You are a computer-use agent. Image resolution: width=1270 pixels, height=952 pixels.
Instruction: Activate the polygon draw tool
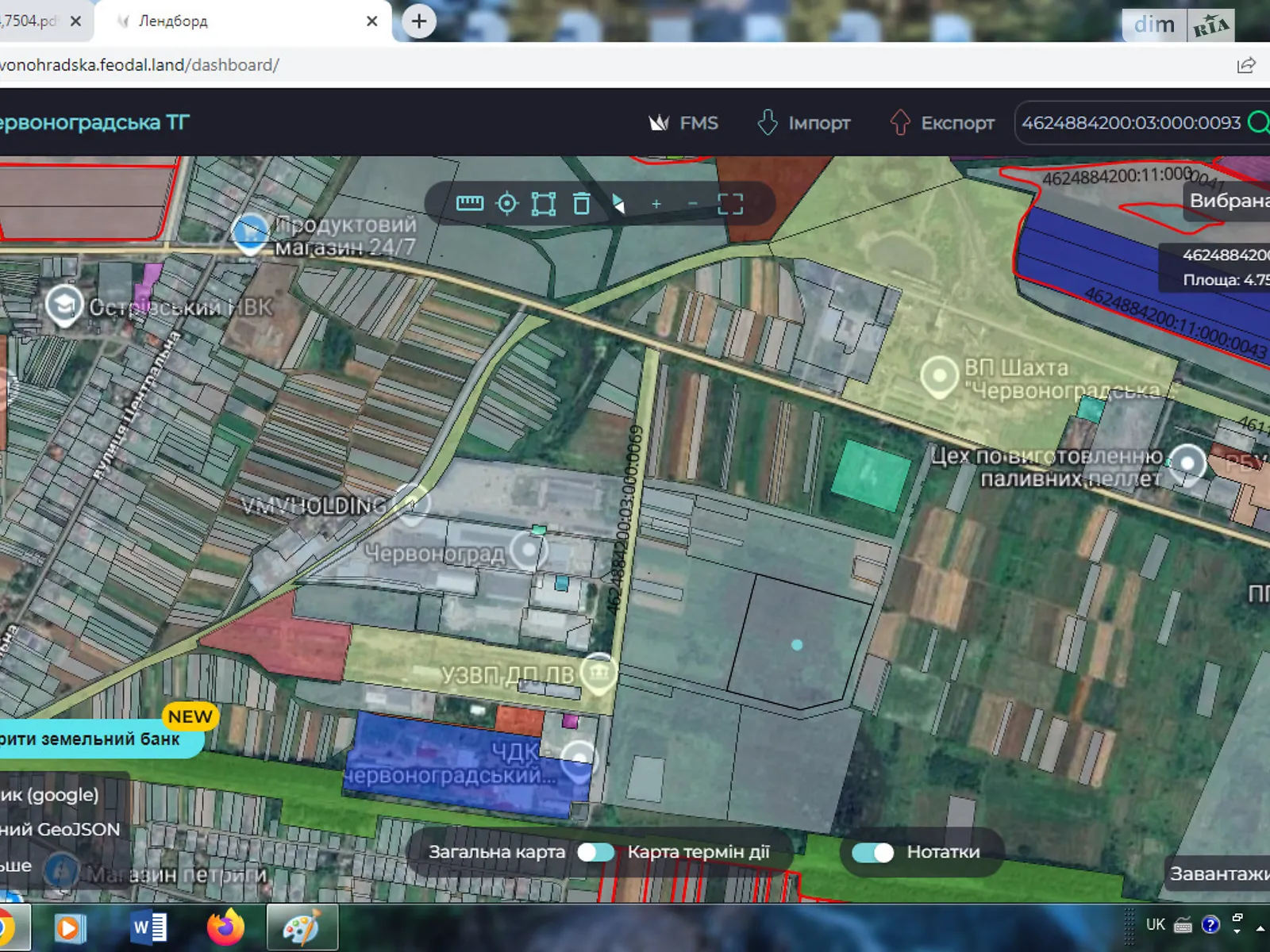pyautogui.click(x=544, y=204)
